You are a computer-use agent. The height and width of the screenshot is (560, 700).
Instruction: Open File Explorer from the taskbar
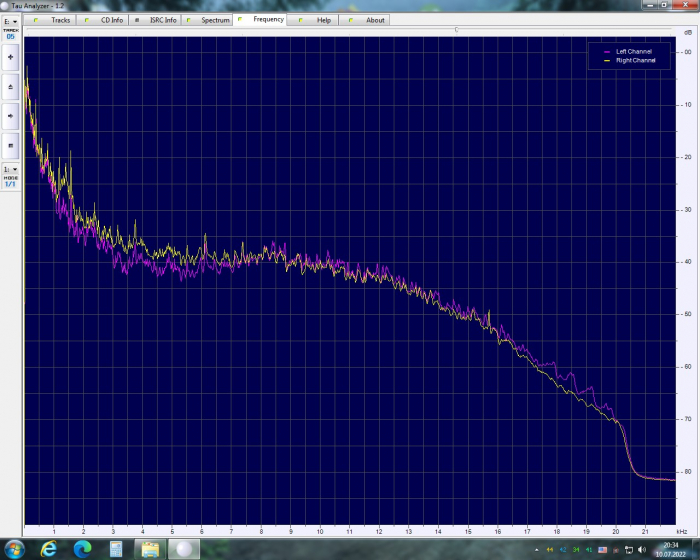(x=149, y=549)
